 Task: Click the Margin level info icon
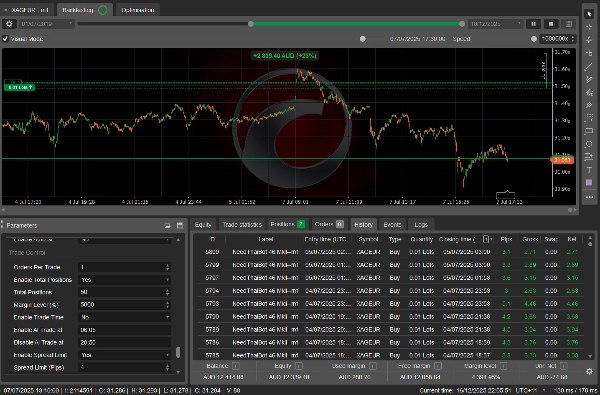(x=503, y=366)
